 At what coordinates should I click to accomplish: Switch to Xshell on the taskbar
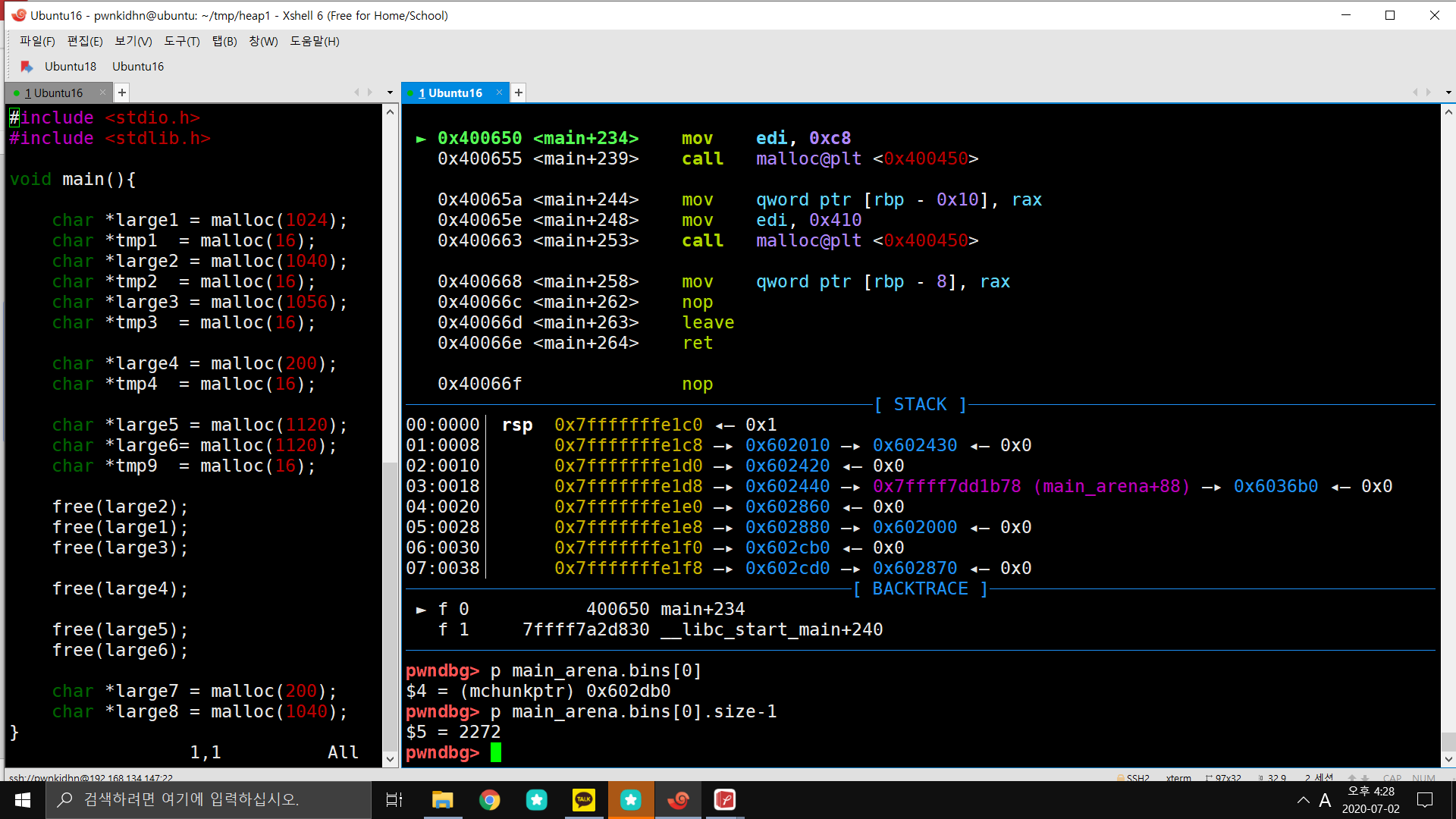point(678,799)
